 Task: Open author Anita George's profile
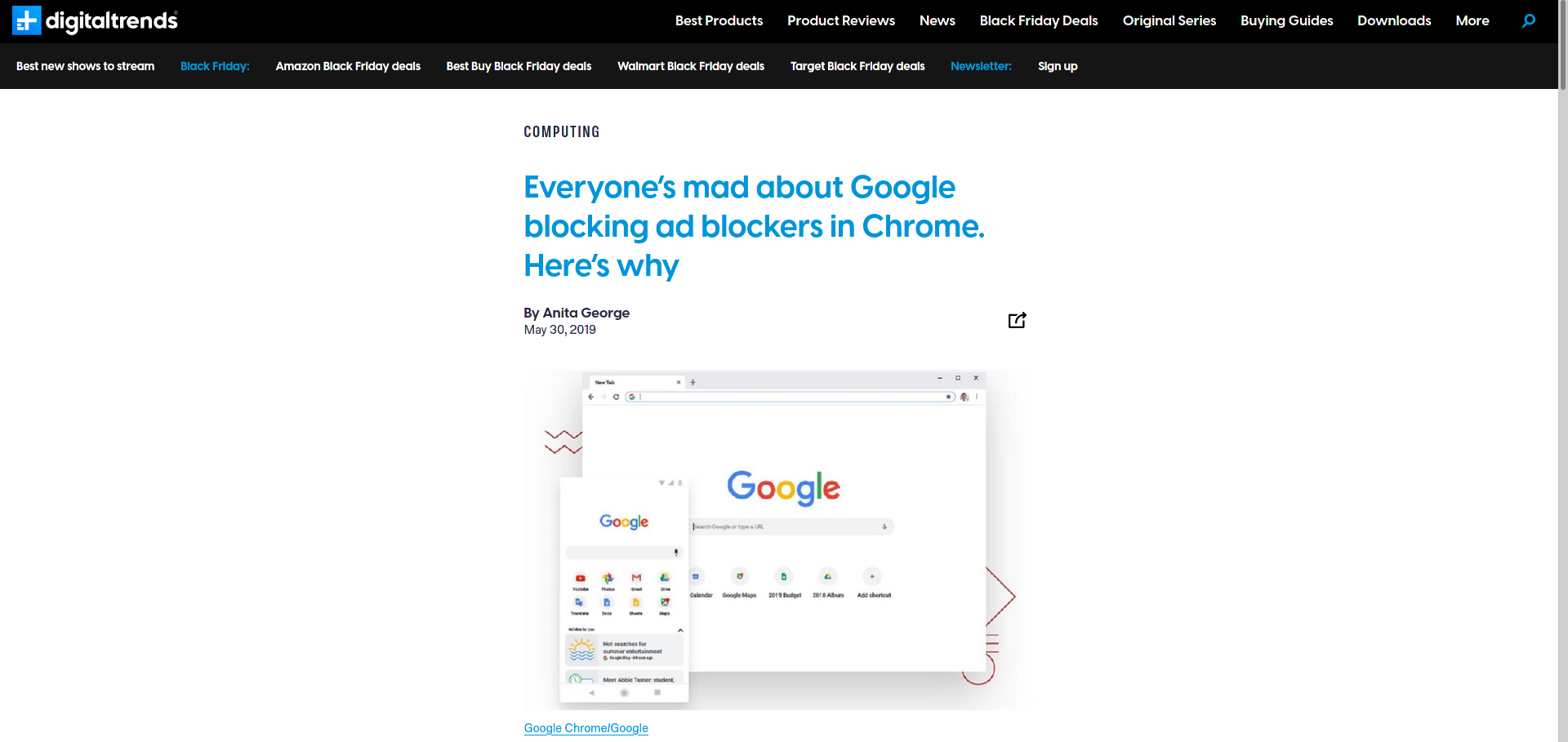coord(586,313)
